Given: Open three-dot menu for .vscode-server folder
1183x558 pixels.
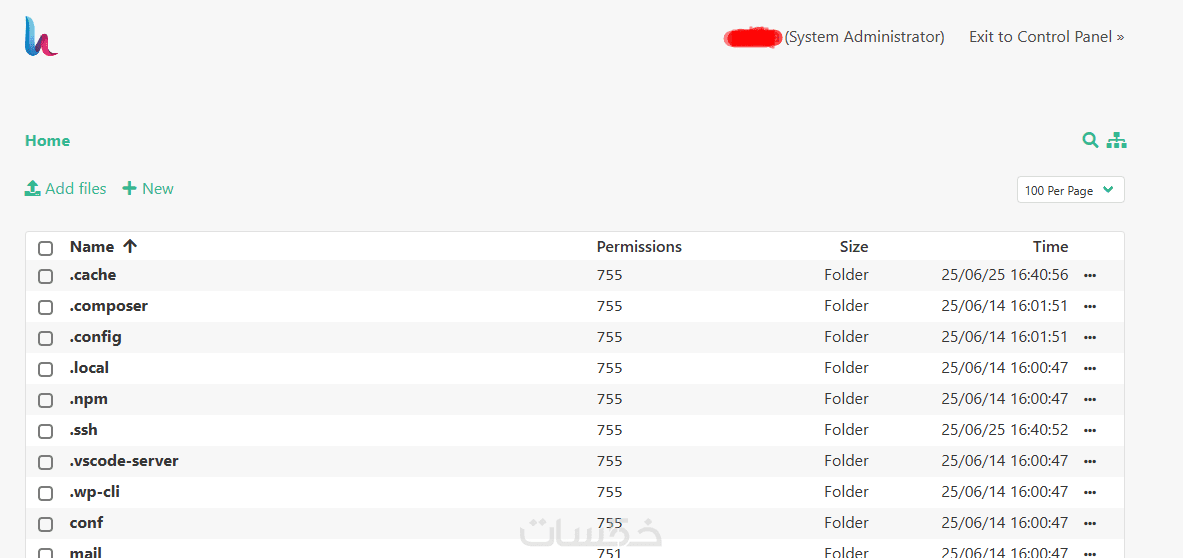Looking at the screenshot, I should tap(1090, 461).
